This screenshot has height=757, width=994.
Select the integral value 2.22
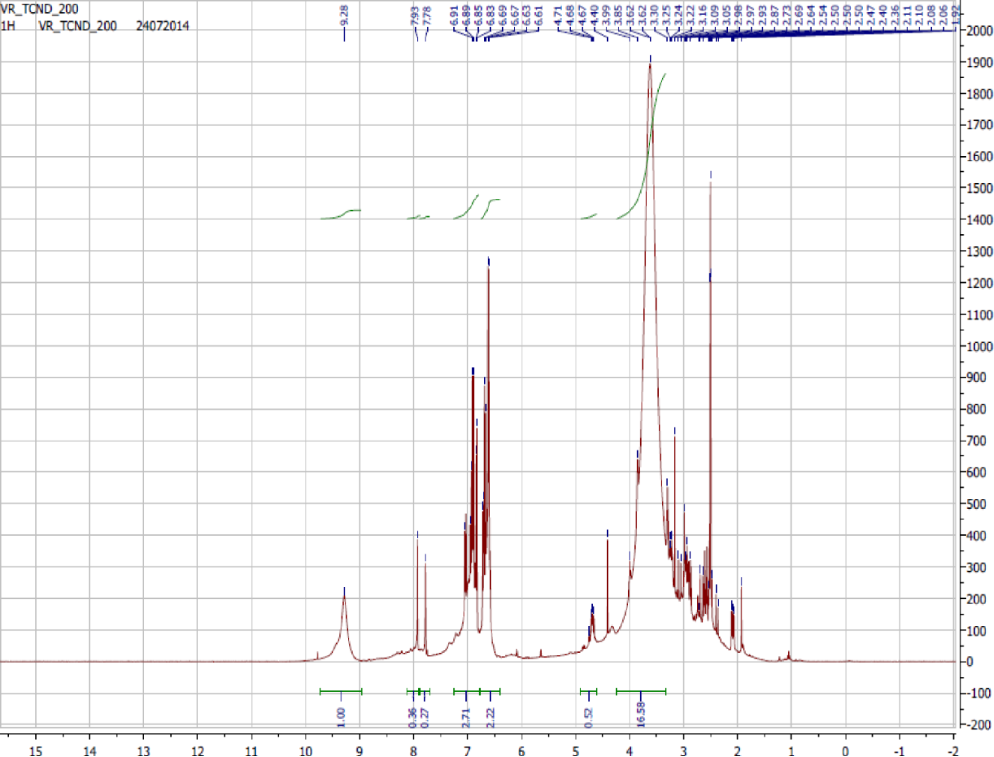pyautogui.click(x=490, y=716)
